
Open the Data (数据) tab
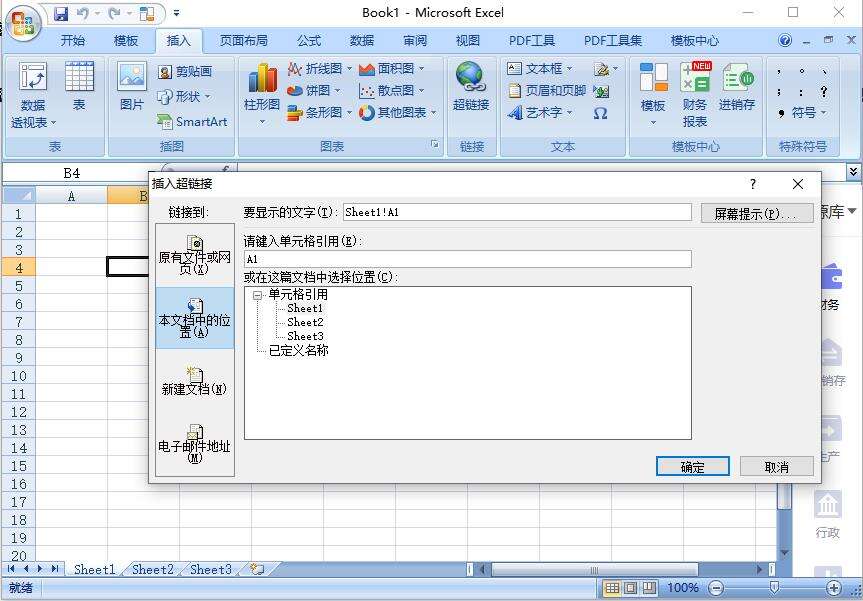click(362, 41)
